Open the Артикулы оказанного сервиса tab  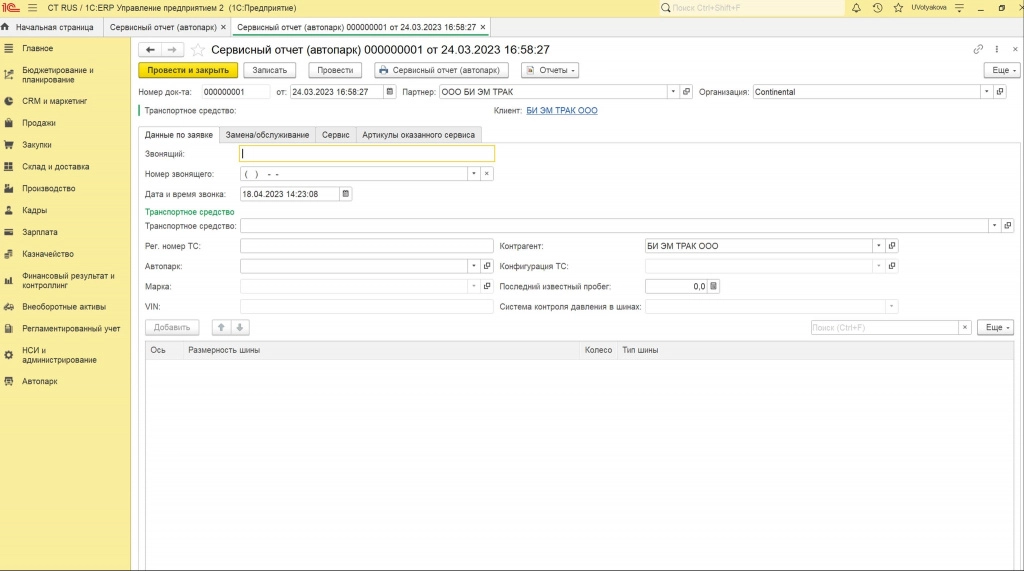[x=419, y=134]
